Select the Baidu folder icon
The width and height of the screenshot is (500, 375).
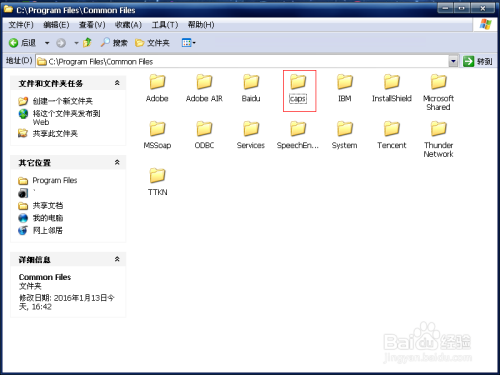tap(251, 82)
